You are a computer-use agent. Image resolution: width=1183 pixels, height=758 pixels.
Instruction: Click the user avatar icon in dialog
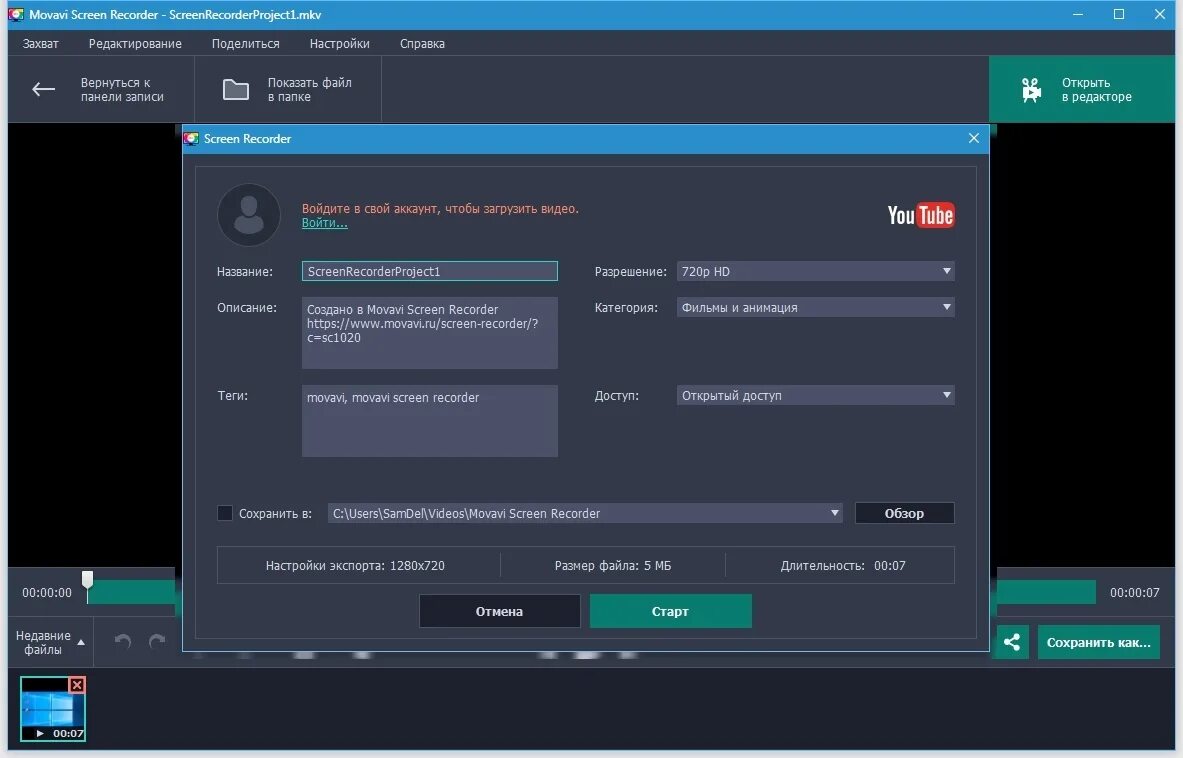pyautogui.click(x=249, y=215)
